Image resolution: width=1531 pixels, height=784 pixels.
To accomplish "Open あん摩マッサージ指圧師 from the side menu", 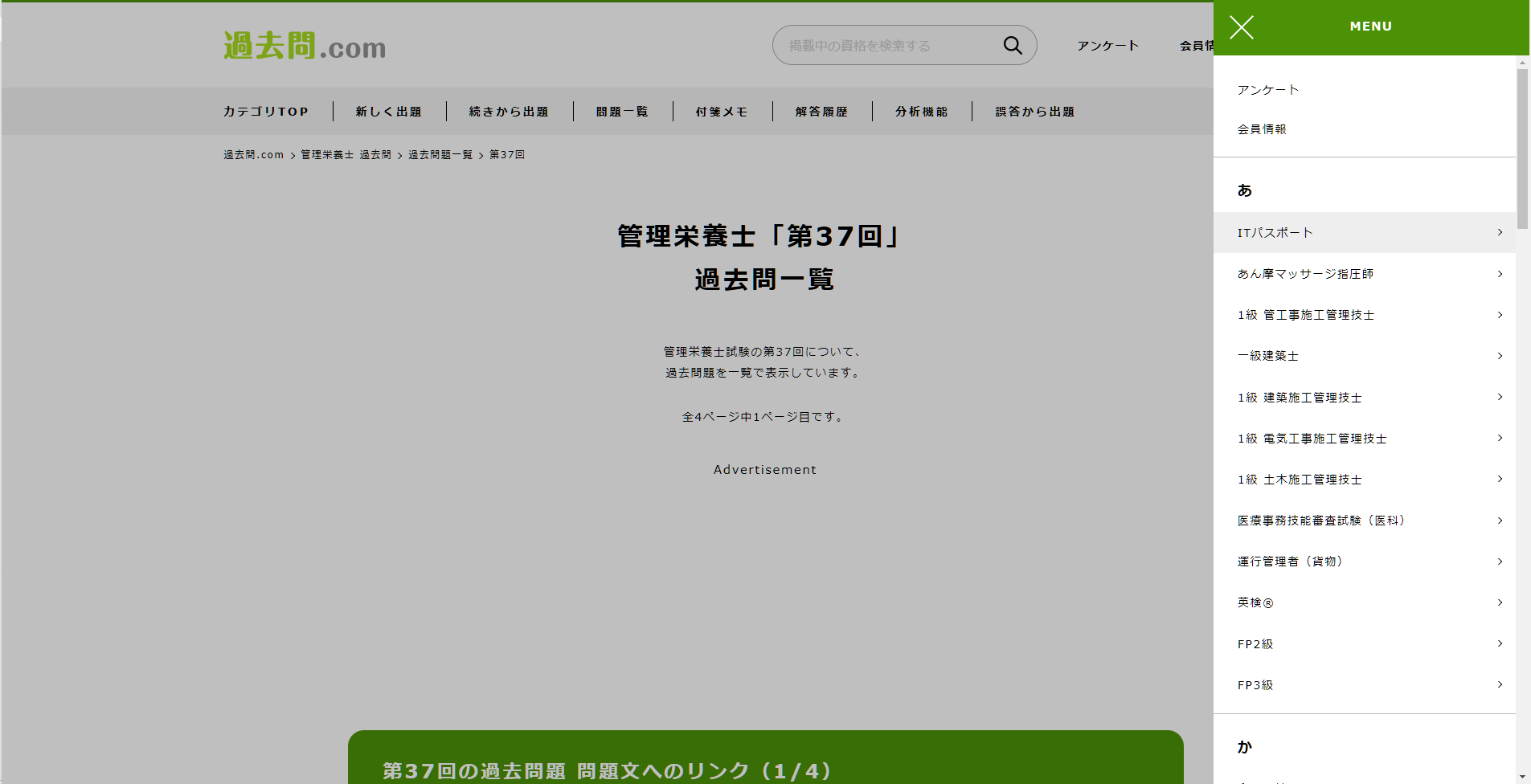I will (1305, 274).
